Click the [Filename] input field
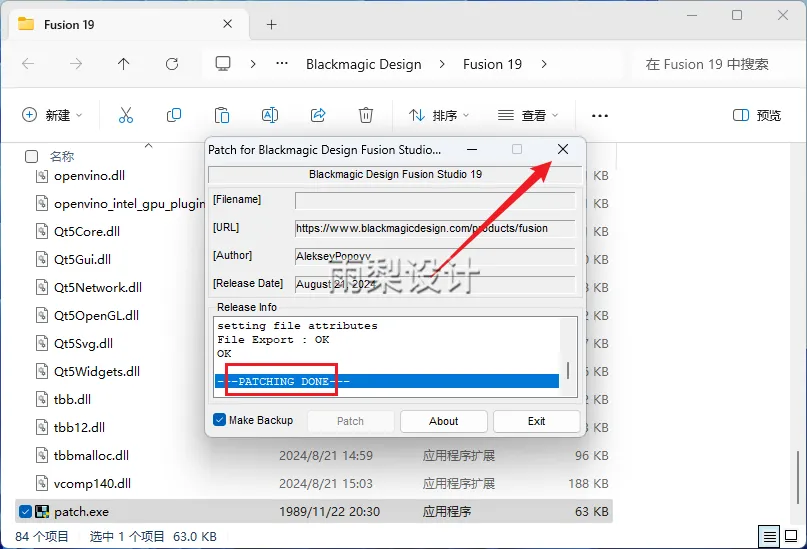The height and width of the screenshot is (549, 807). (x=435, y=201)
